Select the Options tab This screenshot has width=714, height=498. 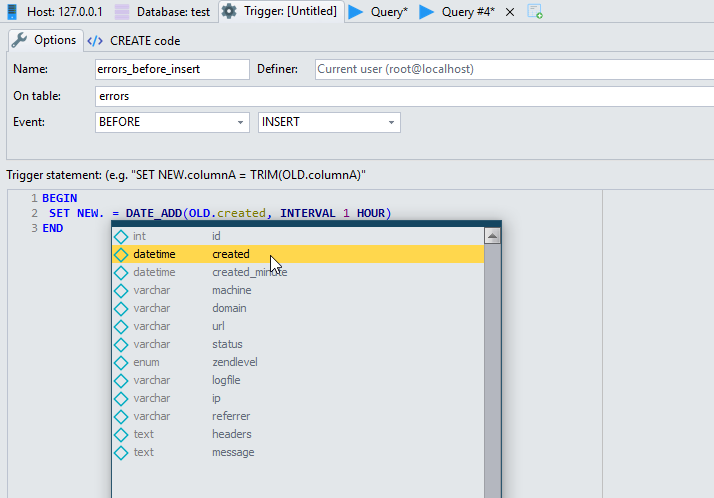(x=44, y=41)
